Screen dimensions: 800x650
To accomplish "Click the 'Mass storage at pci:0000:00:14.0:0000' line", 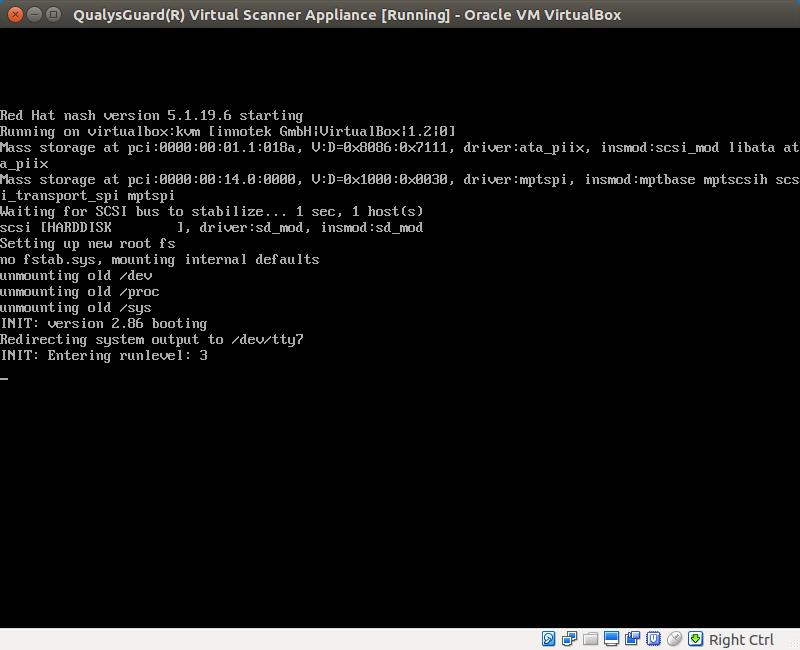I will pyautogui.click(x=400, y=180).
